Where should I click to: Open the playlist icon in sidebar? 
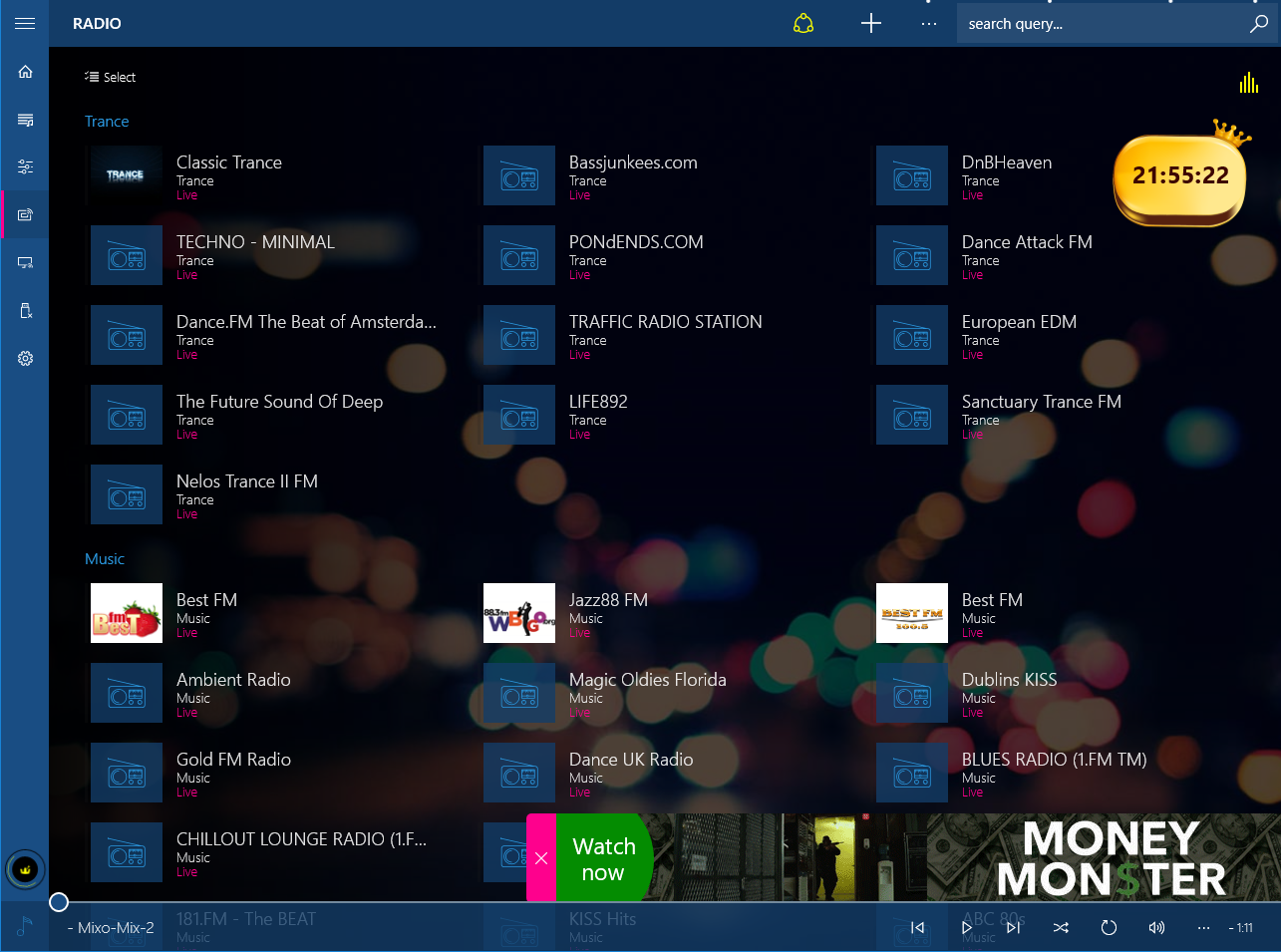25,120
